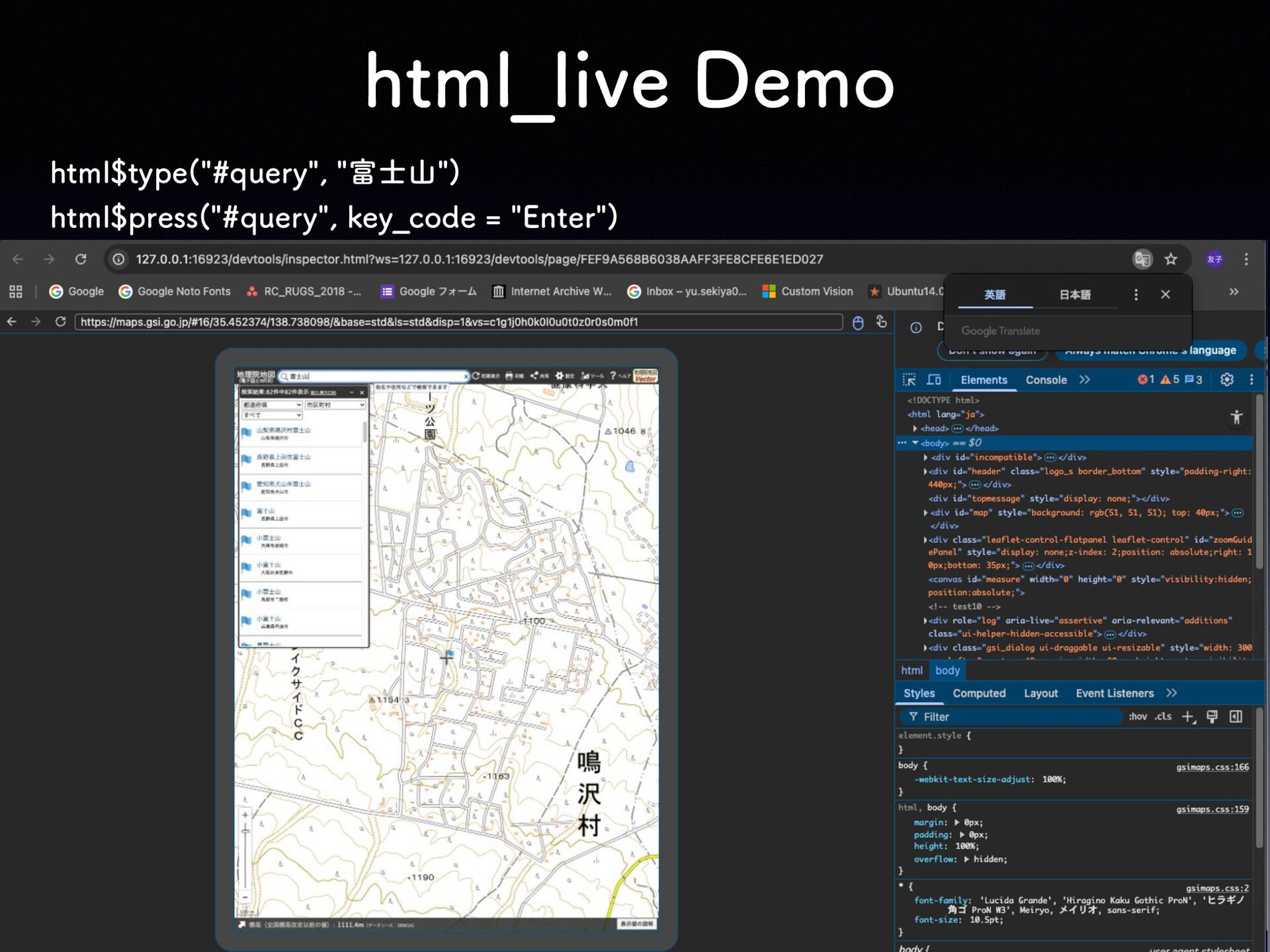
Task: Click new style rule plus icon
Action: coord(1189,717)
